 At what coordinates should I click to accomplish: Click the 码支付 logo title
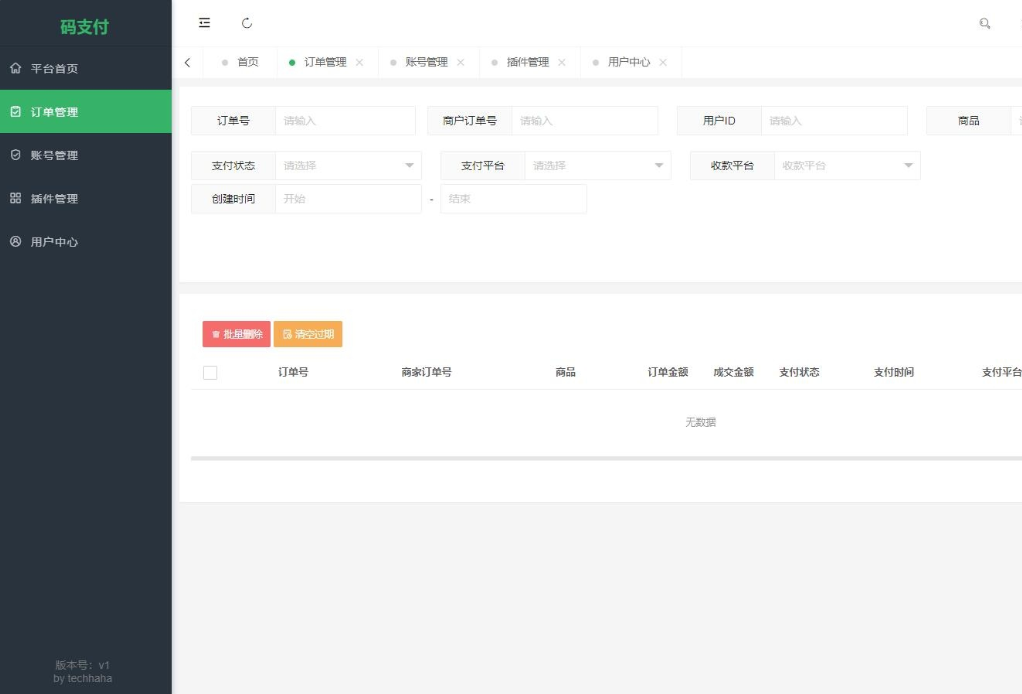[x=84, y=27]
